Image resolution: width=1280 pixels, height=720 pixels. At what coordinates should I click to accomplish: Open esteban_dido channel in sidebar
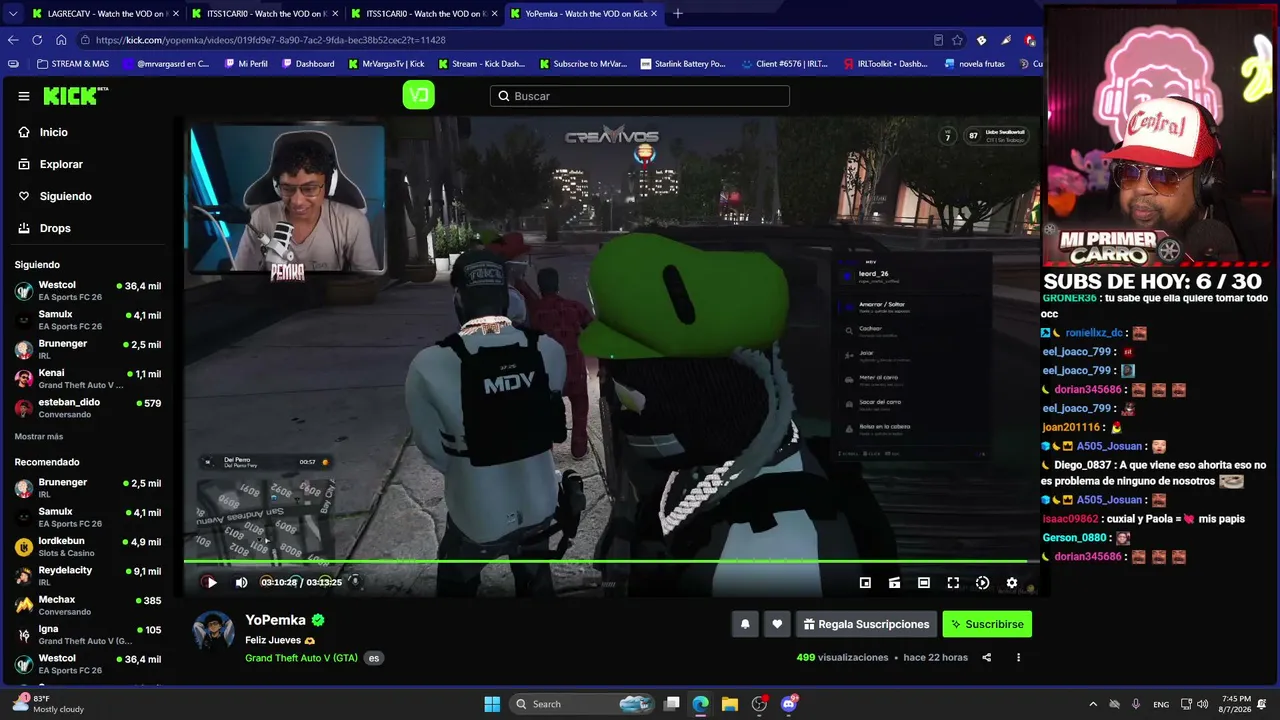pyautogui.click(x=88, y=408)
